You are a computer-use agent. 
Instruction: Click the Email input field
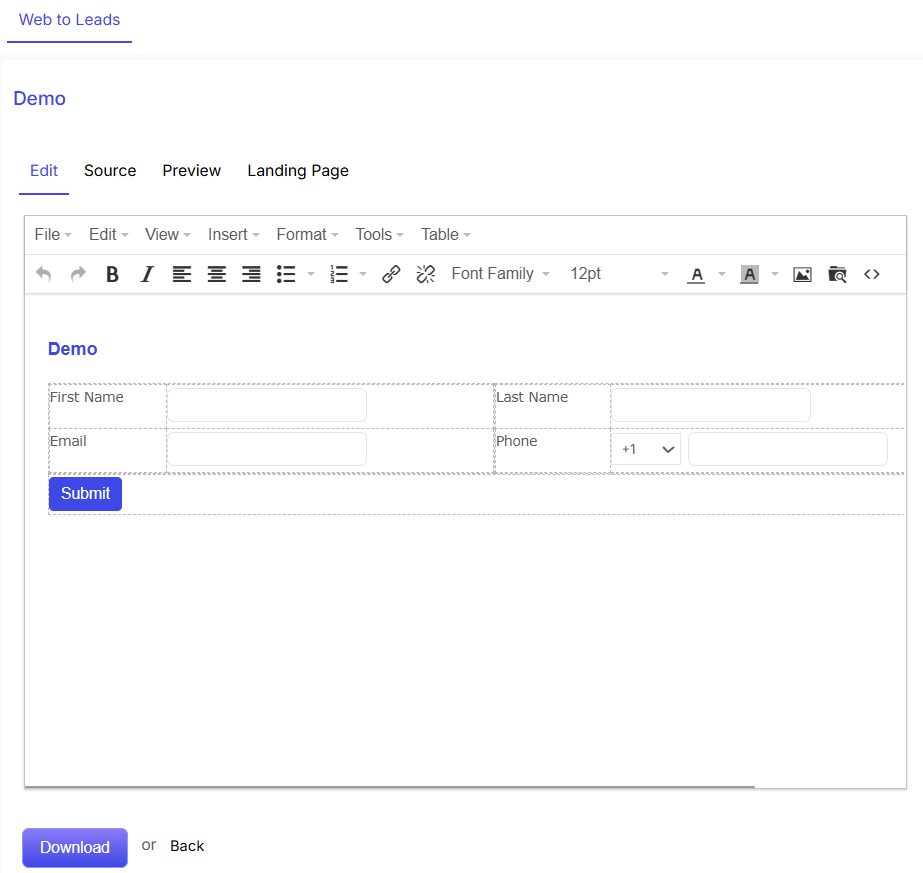tap(267, 449)
